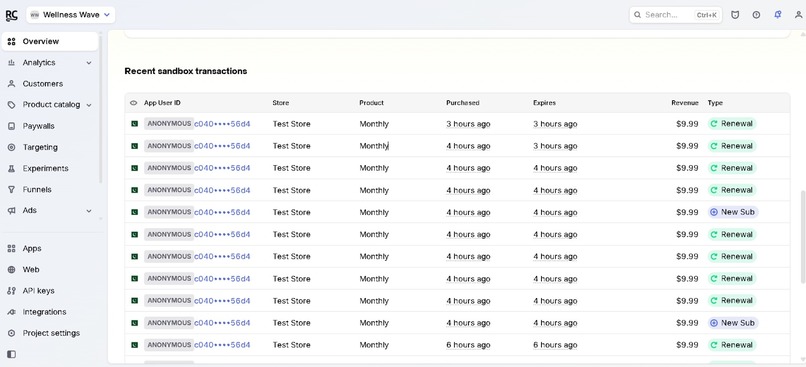This screenshot has height=367, width=806.
Task: Open Project settings
Action: [x=50, y=333]
